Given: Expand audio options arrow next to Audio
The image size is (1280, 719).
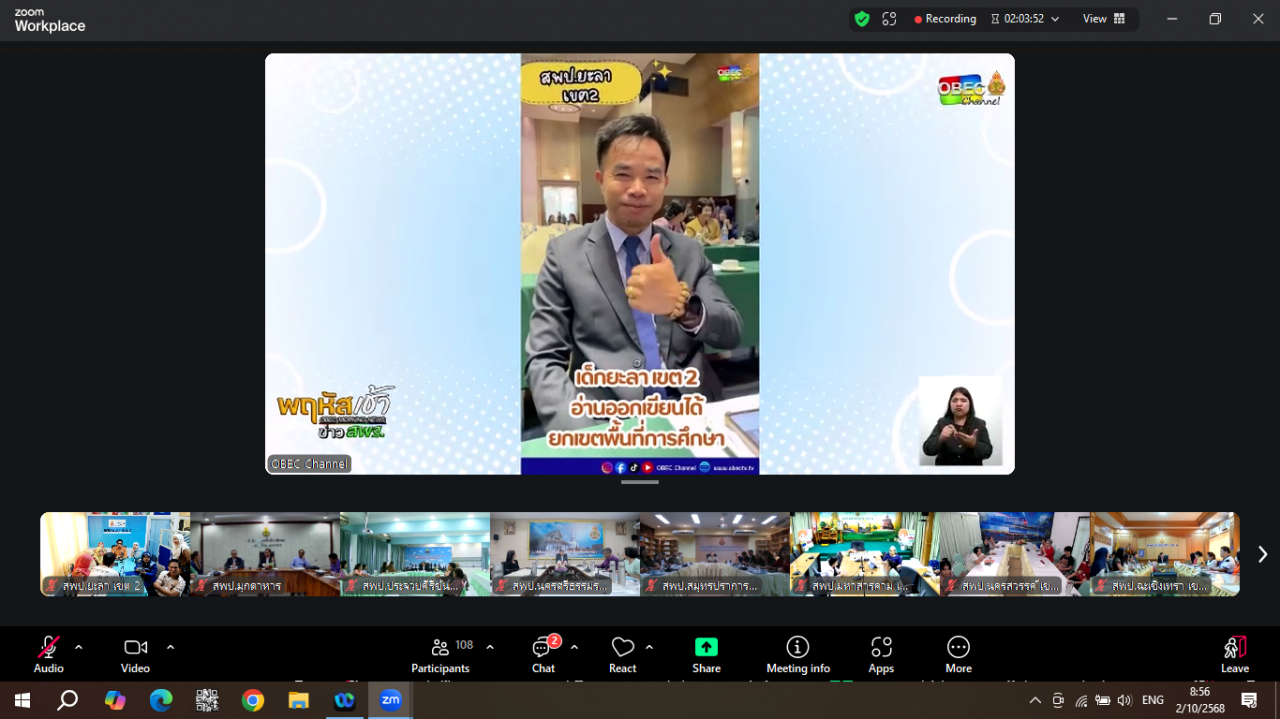Looking at the screenshot, I should 79,647.
